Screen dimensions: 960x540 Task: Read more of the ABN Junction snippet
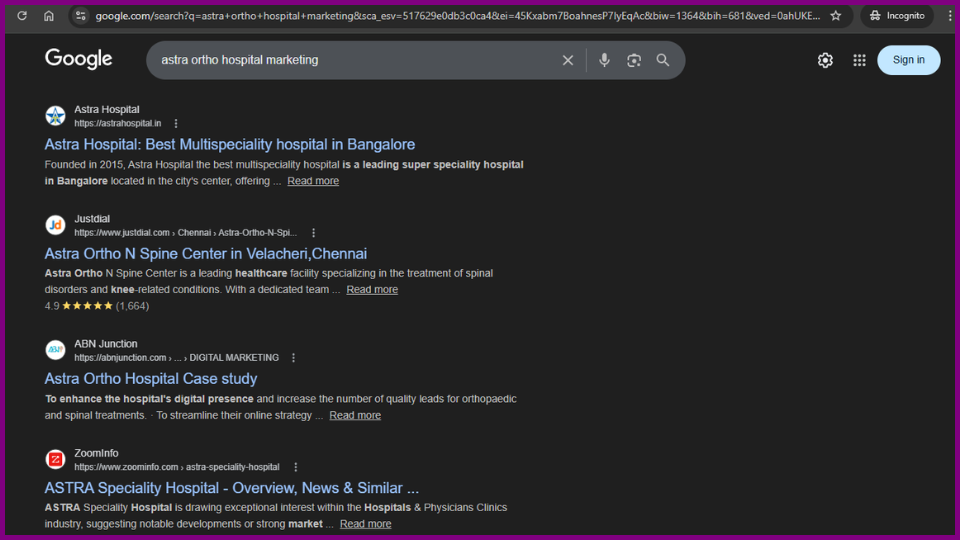[x=355, y=415]
